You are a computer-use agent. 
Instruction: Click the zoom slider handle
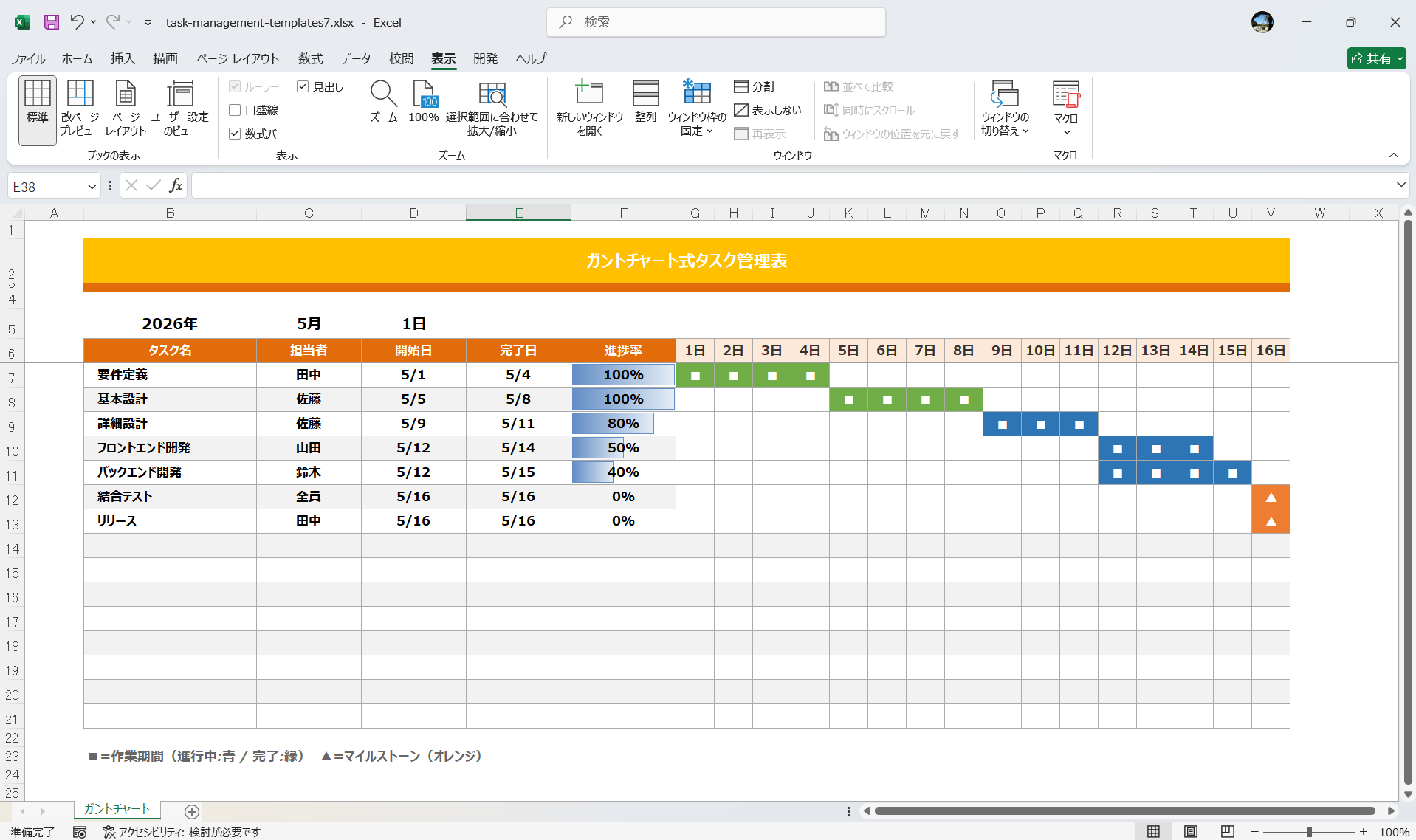[x=1310, y=832]
